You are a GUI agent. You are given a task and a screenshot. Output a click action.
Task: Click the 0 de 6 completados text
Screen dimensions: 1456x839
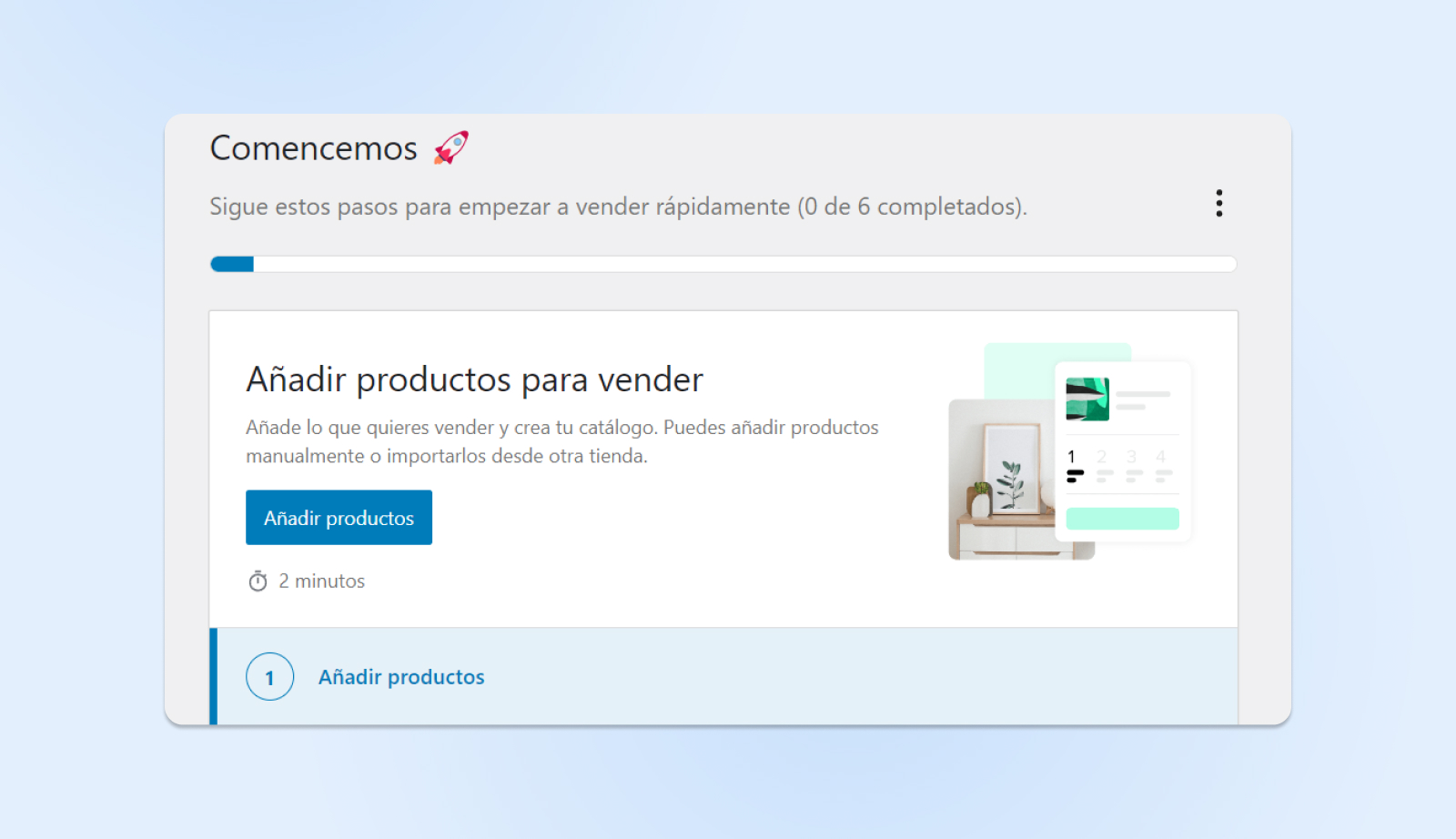pyautogui.click(x=912, y=207)
